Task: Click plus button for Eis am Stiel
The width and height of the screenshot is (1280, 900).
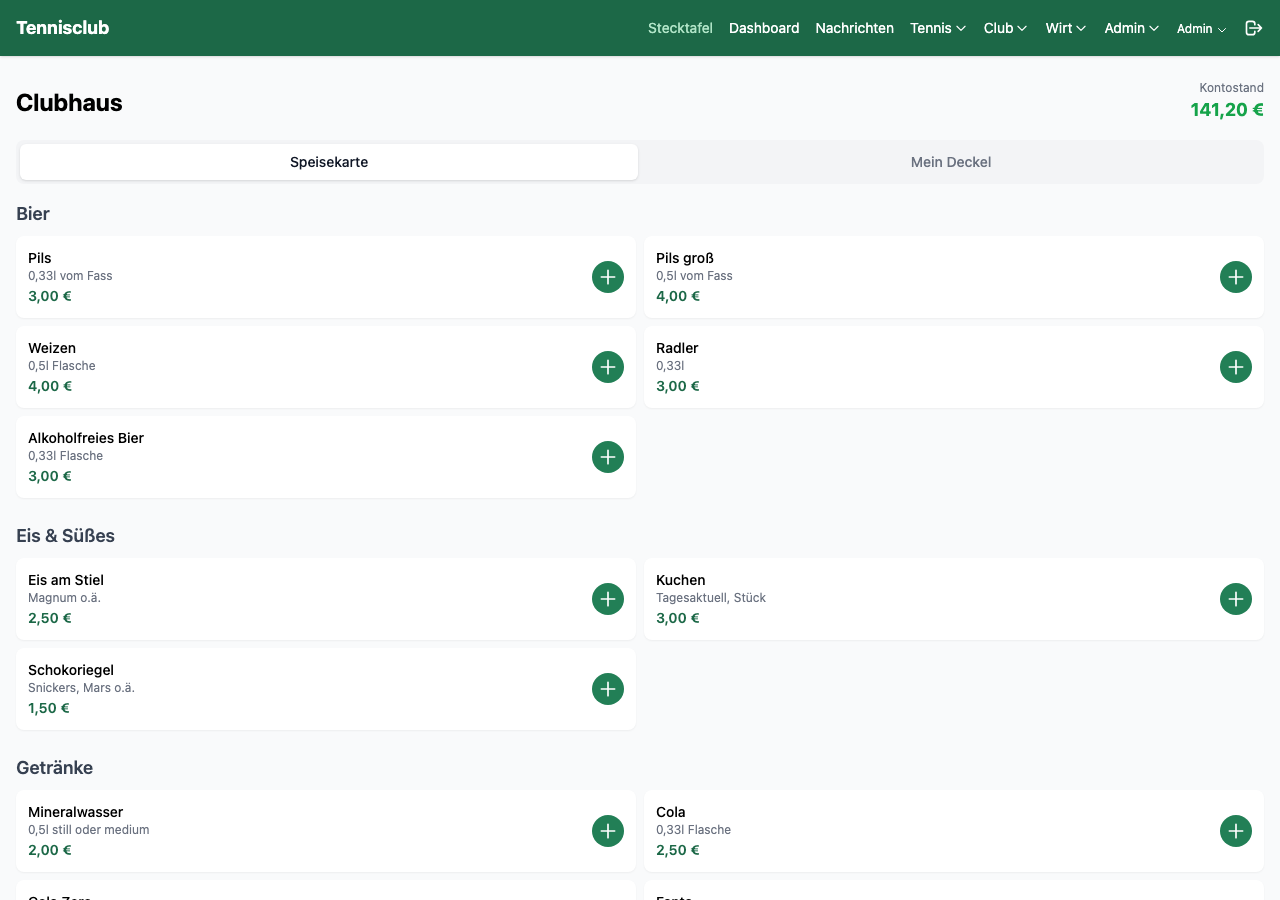Action: click(x=608, y=599)
